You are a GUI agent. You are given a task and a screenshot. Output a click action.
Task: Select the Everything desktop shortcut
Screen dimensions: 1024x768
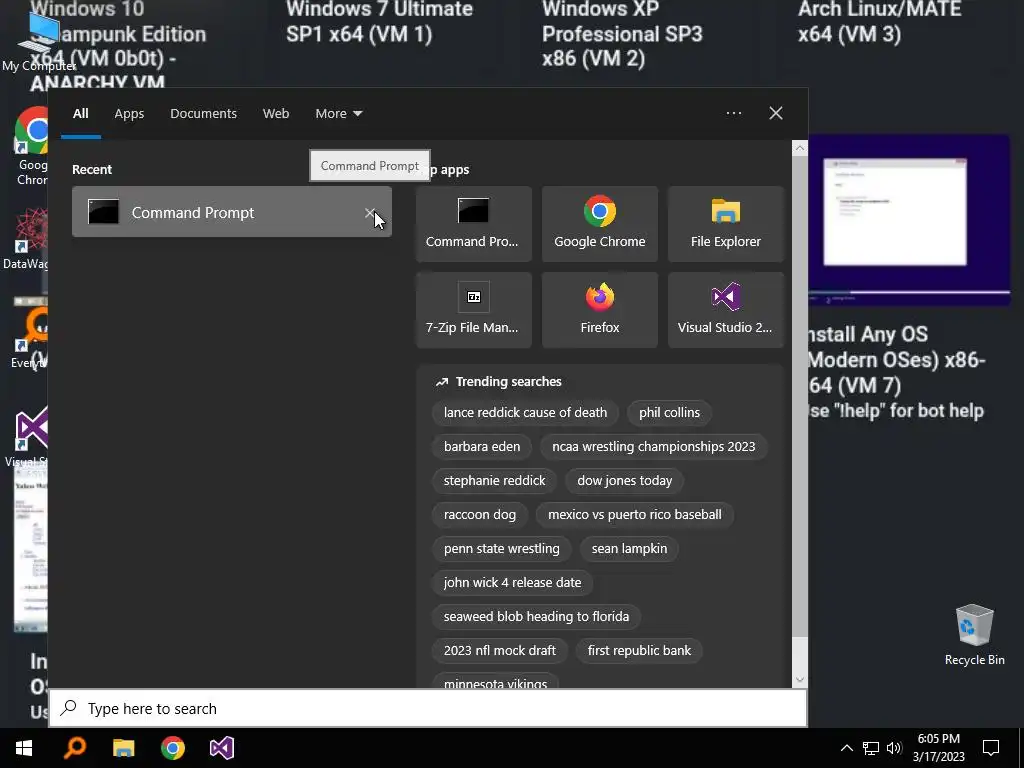[x=29, y=337]
